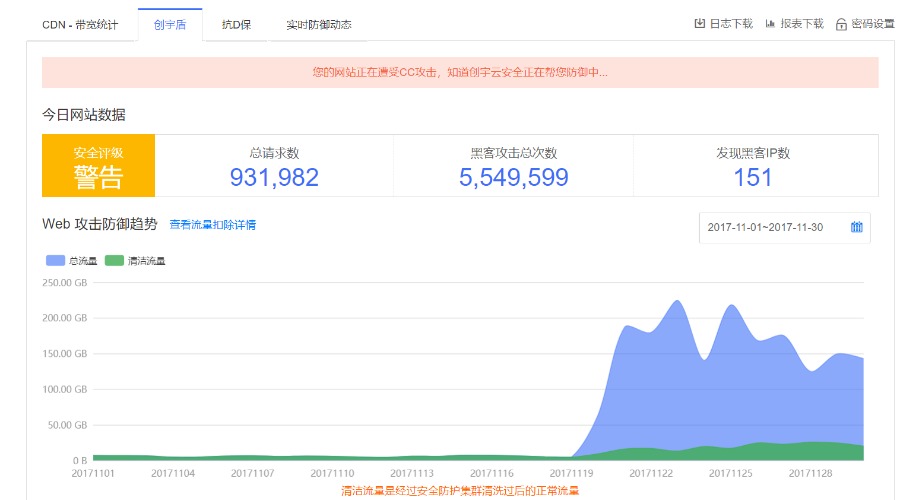Switch to the CDN - 带宽统计 tab
The width and height of the screenshot is (900, 500).
pyautogui.click(x=80, y=25)
